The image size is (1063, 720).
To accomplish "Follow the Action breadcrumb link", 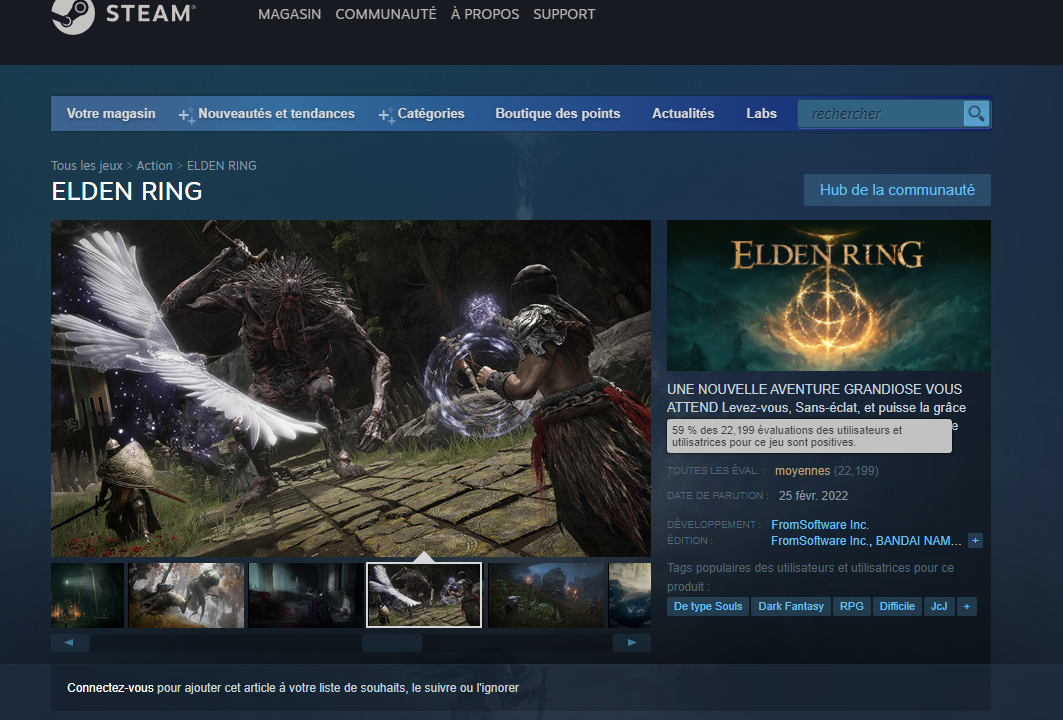I will pos(155,165).
